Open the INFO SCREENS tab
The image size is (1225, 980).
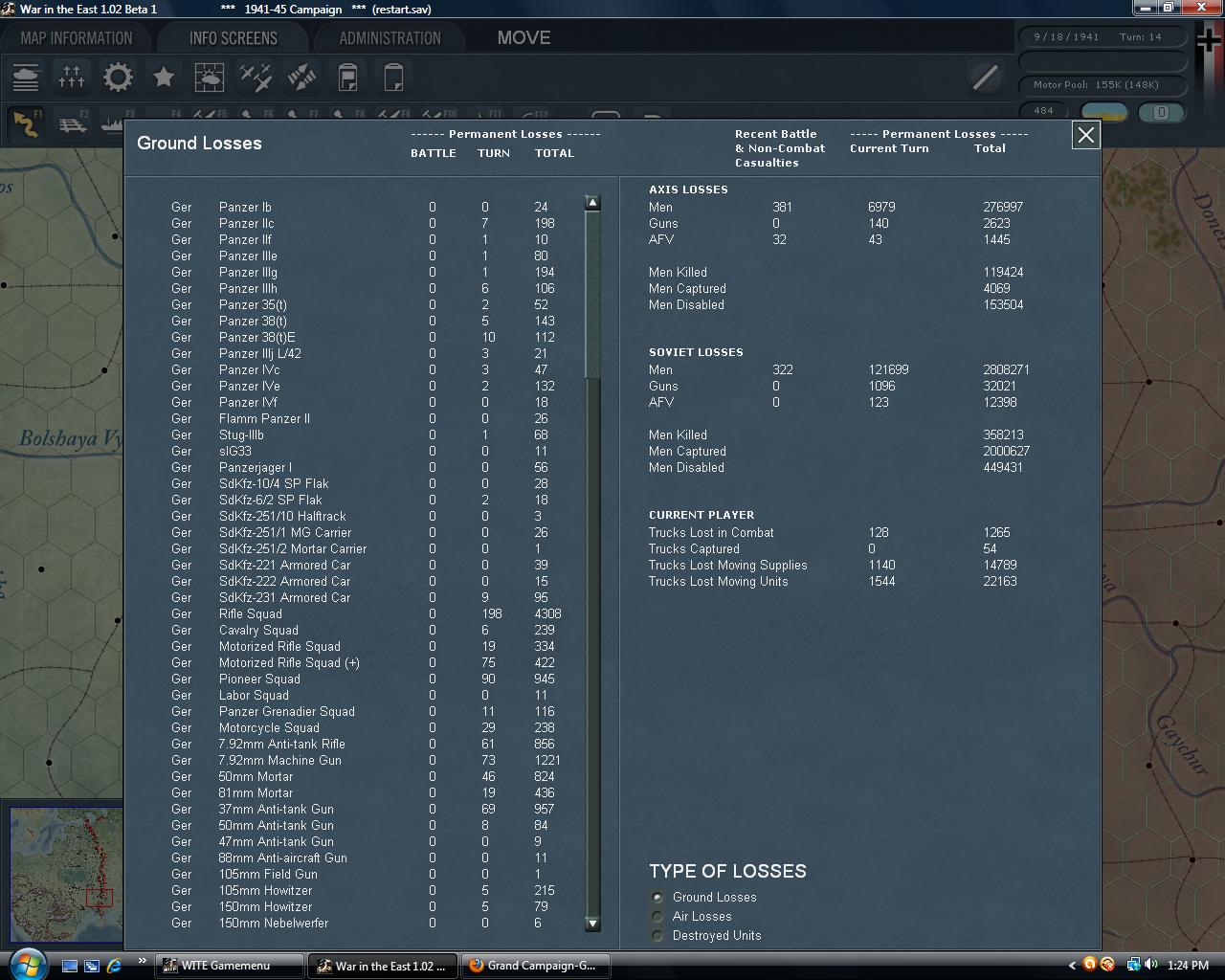coord(234,38)
